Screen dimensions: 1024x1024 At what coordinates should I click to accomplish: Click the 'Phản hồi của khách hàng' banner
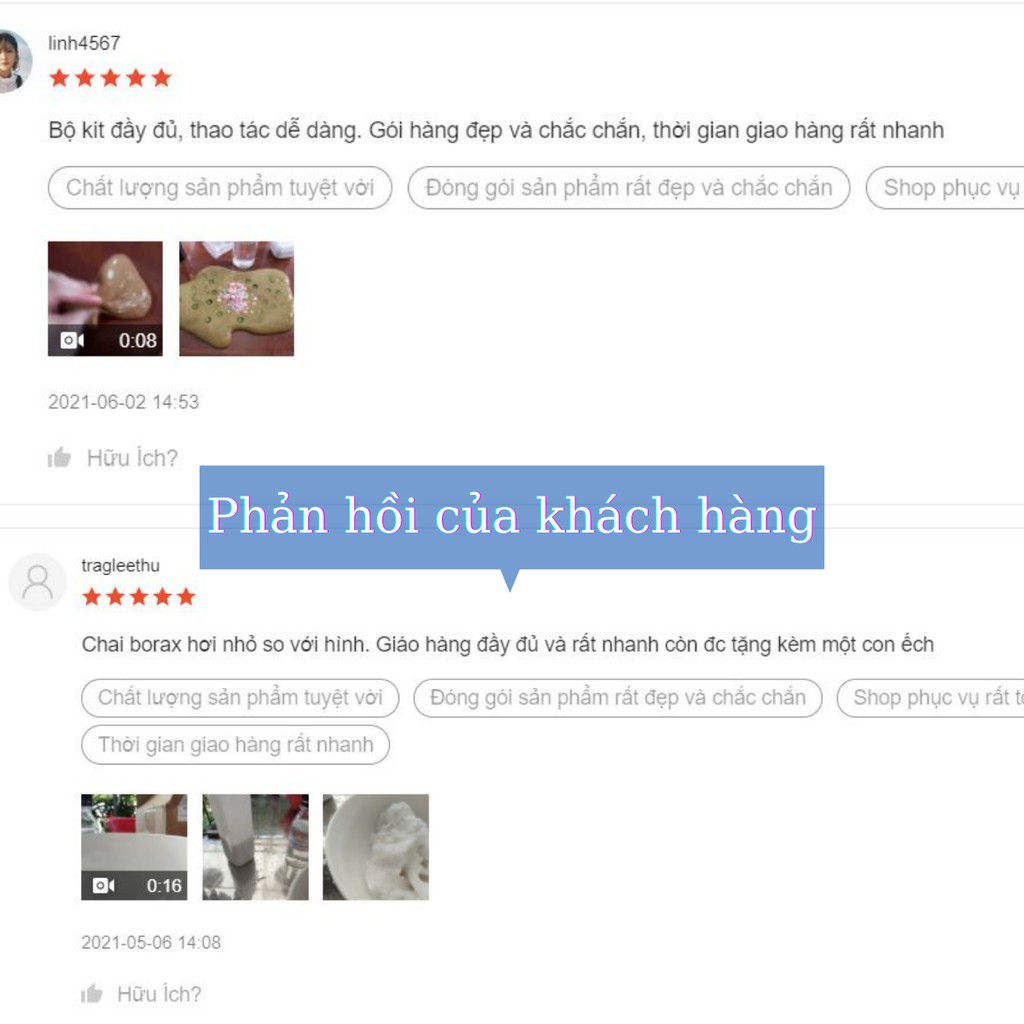511,517
